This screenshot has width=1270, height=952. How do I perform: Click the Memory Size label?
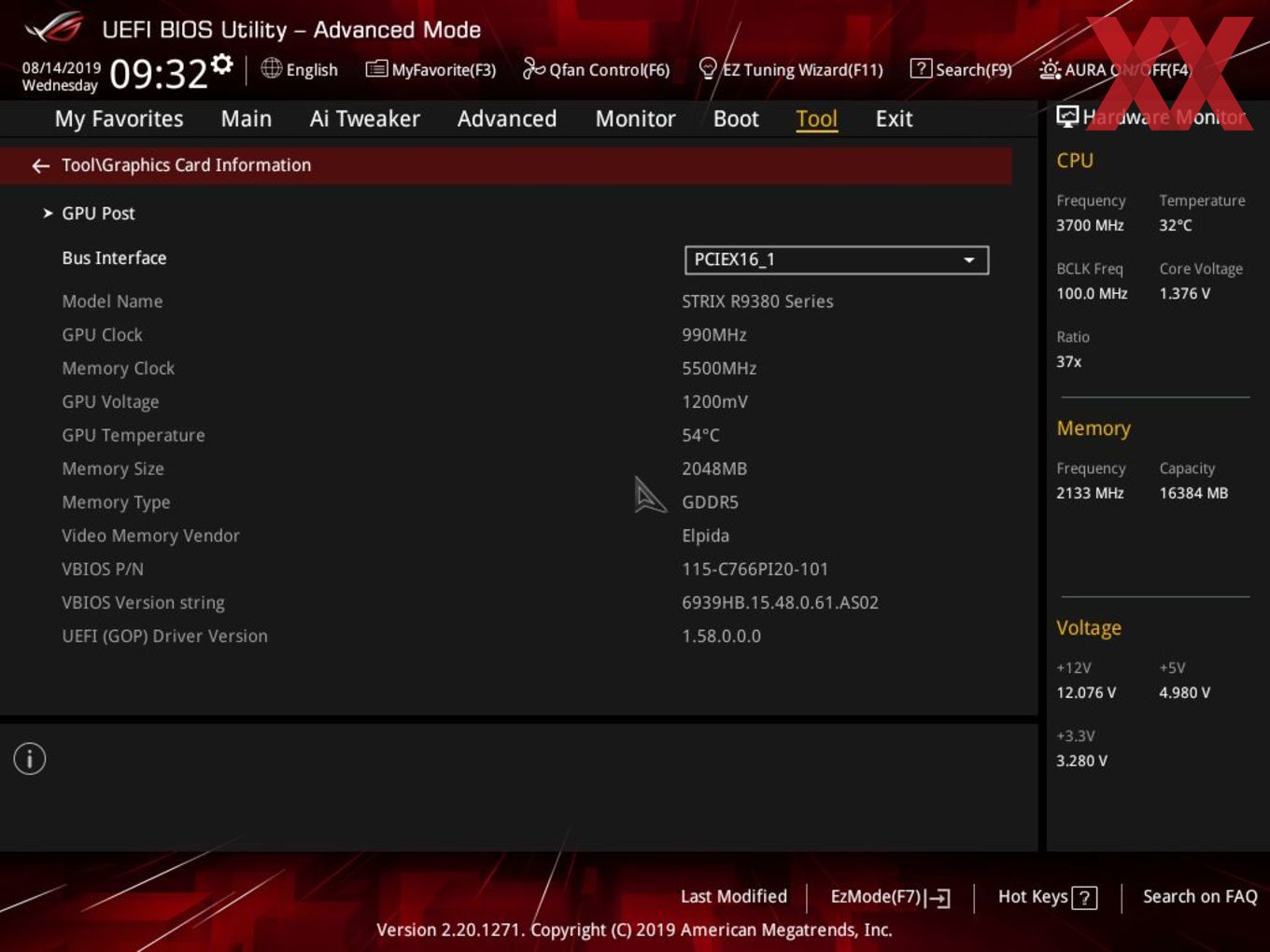point(113,469)
